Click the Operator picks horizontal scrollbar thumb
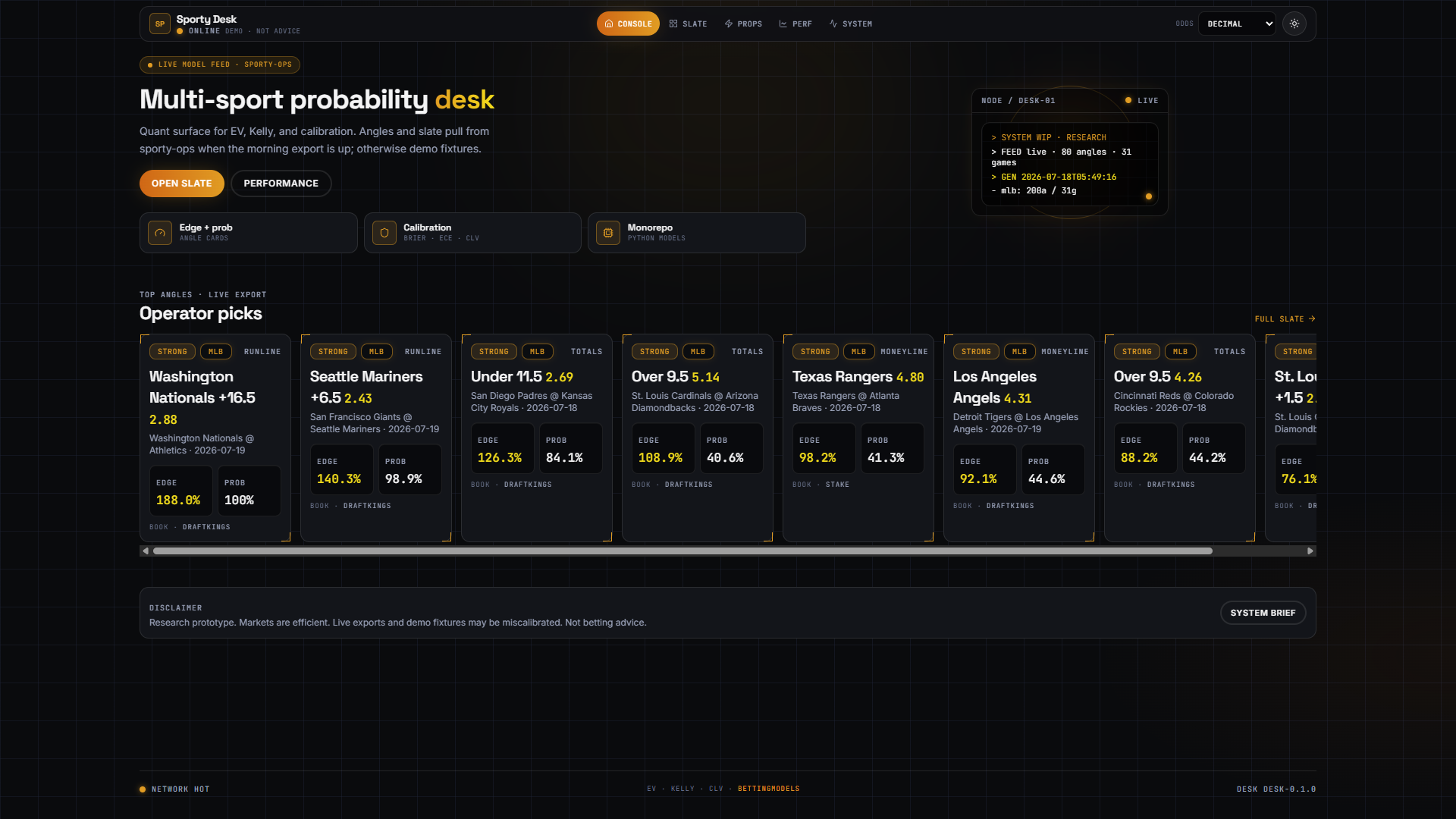 pos(682,551)
